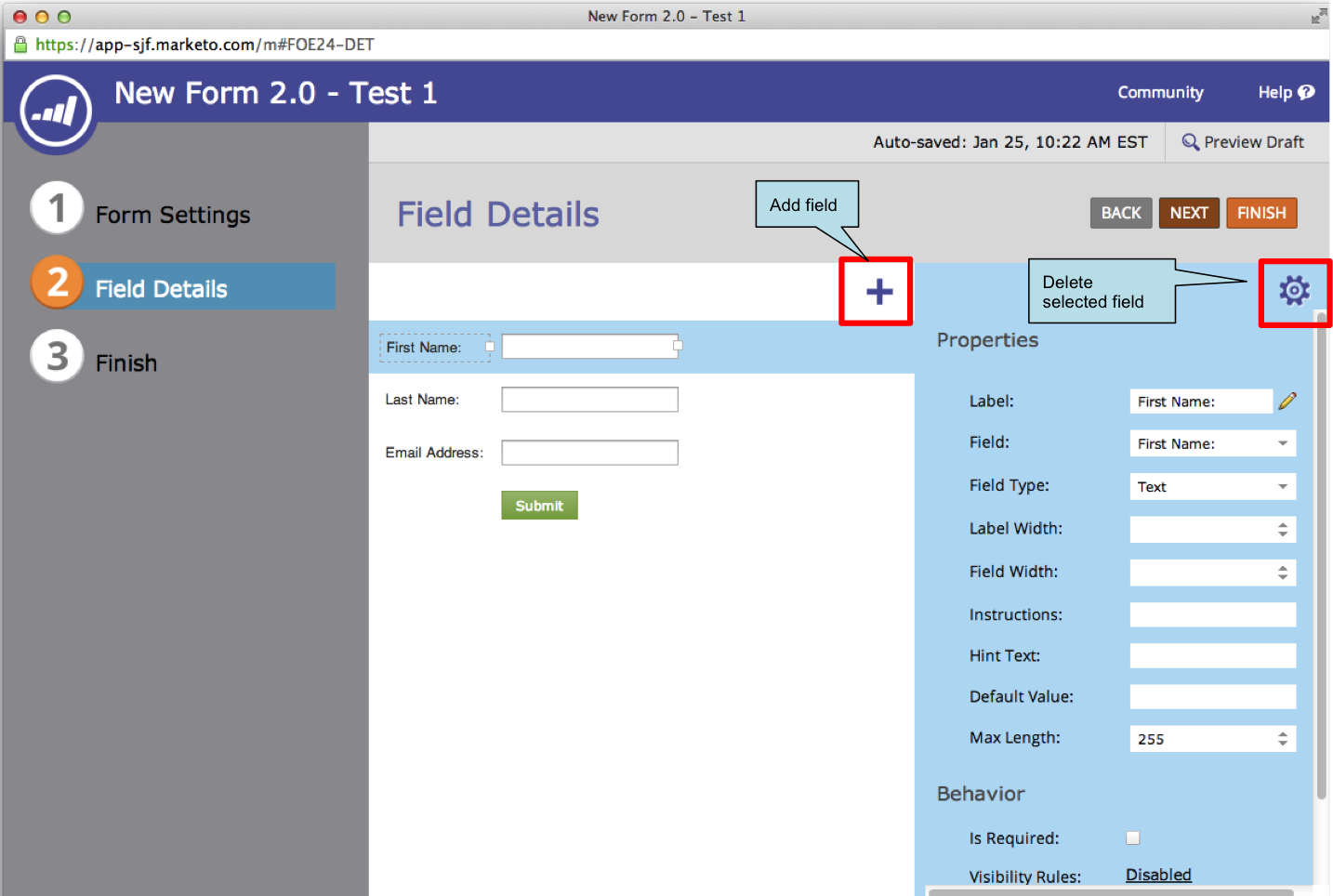Screen dimensions: 1333x896
Task: Go to Form Settings step
Action: pos(172,215)
